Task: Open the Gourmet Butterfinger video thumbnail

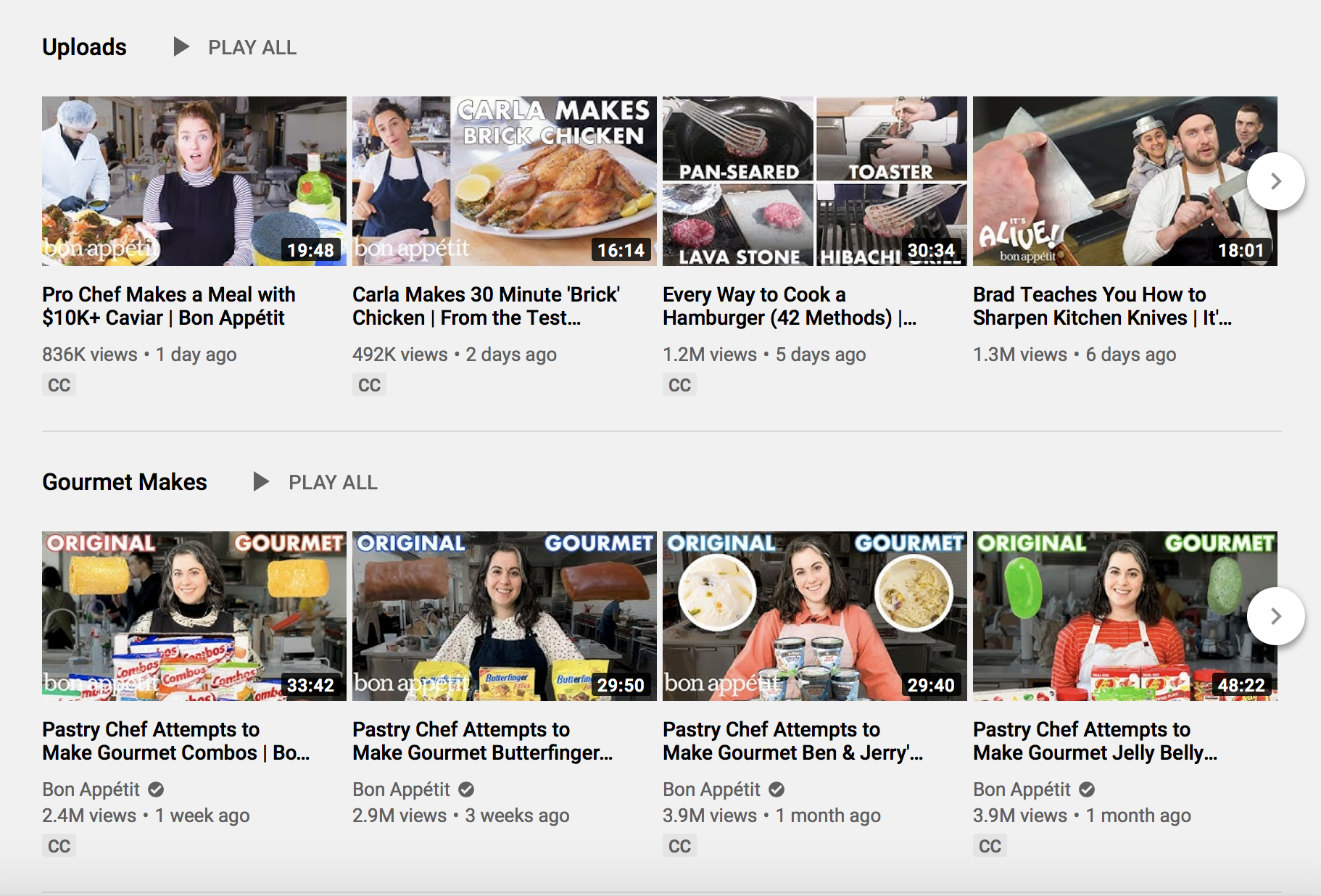Action: pyautogui.click(x=505, y=616)
